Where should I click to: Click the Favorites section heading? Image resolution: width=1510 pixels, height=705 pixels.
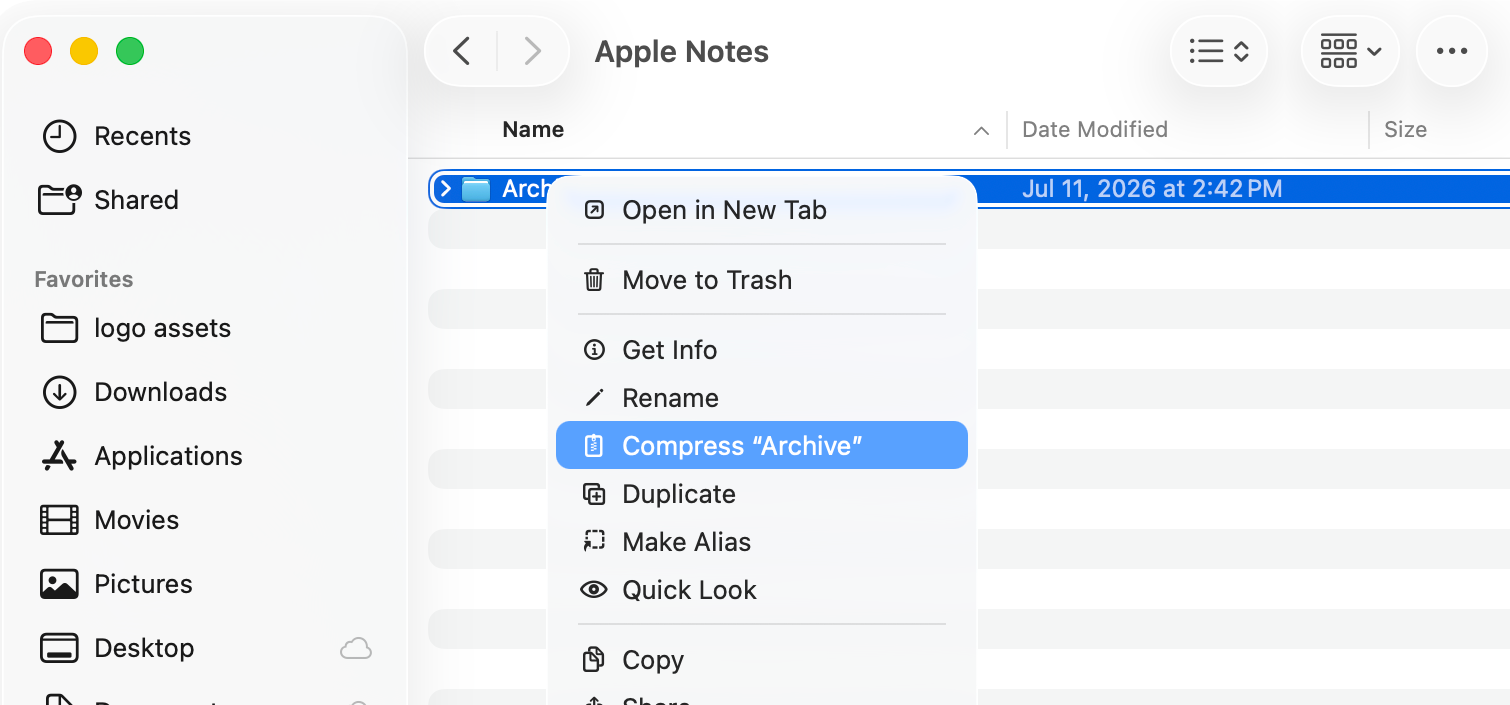84,279
